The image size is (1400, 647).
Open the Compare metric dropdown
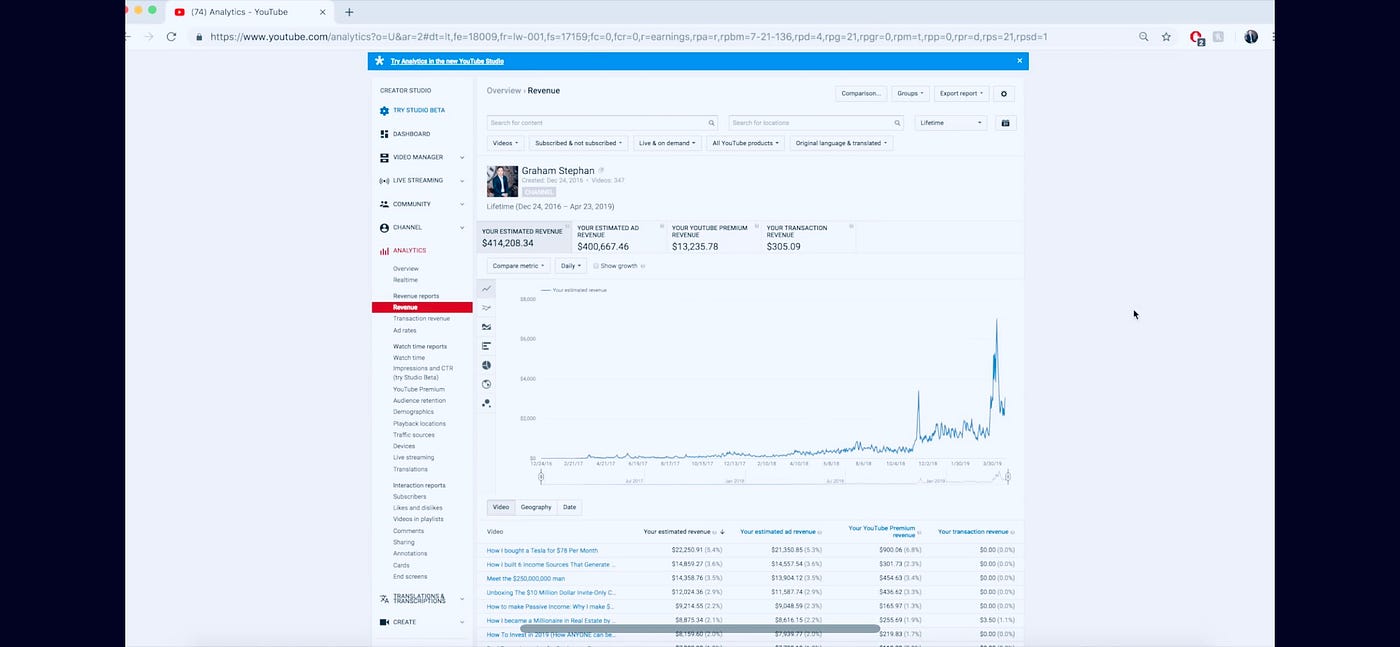518,266
